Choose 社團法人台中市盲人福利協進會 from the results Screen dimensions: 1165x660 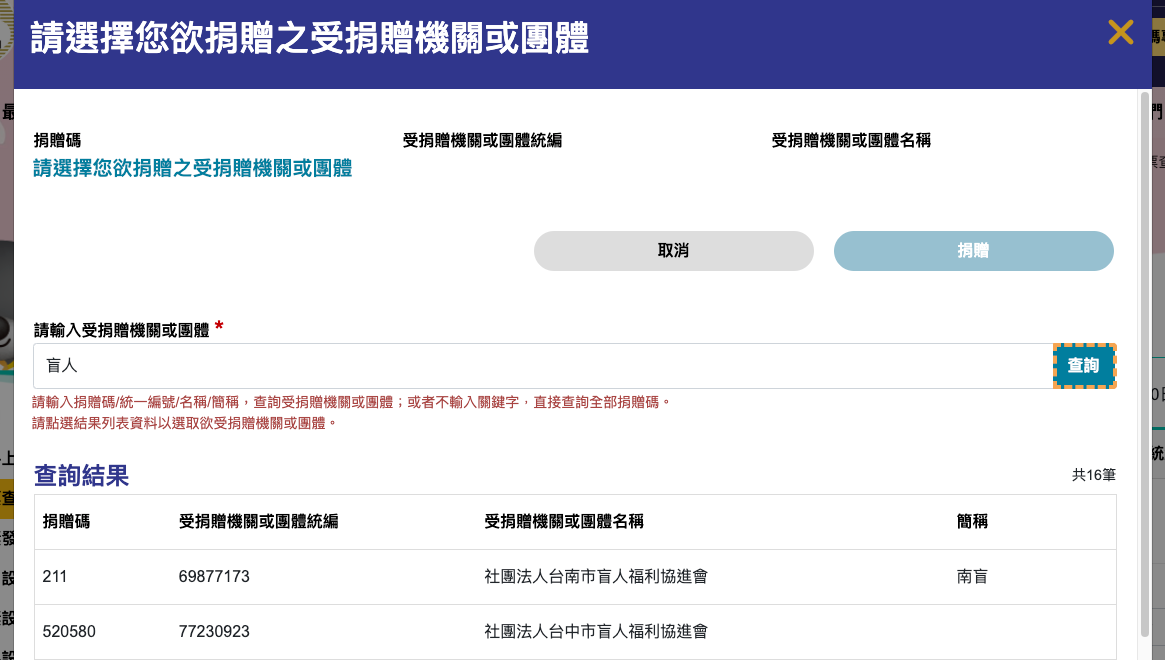click(x=596, y=632)
